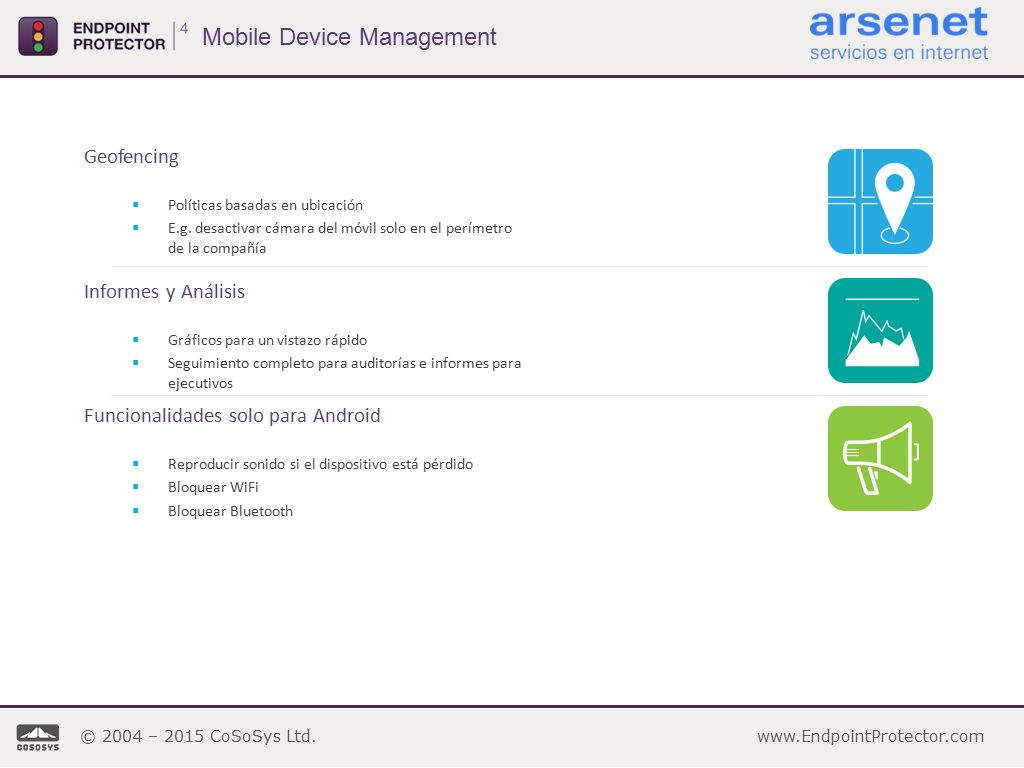Select 'E.g. desactivar cámara del móvil' bullet
The width and height of the screenshot is (1024, 768).
coord(340,238)
